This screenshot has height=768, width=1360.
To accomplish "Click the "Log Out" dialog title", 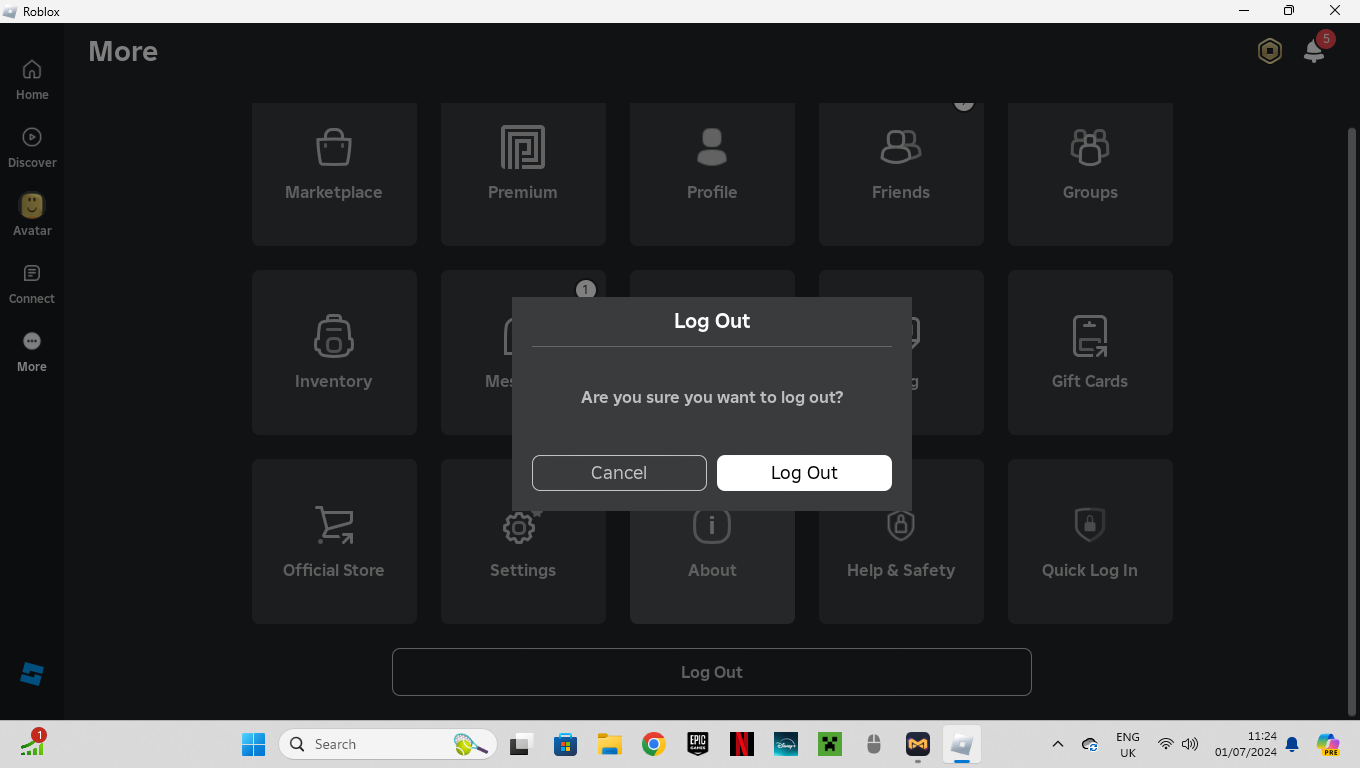I will pos(712,321).
